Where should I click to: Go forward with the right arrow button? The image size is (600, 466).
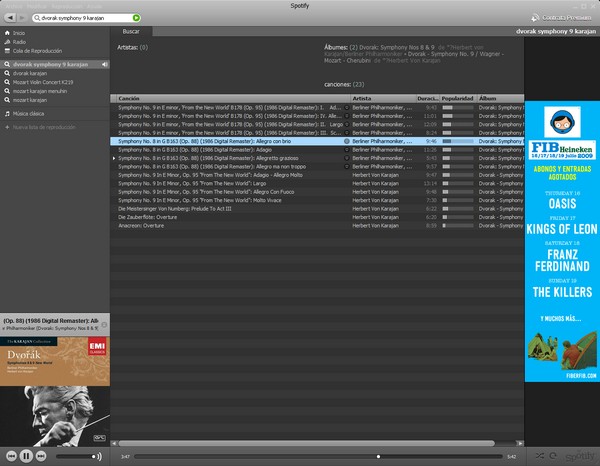(21, 18)
